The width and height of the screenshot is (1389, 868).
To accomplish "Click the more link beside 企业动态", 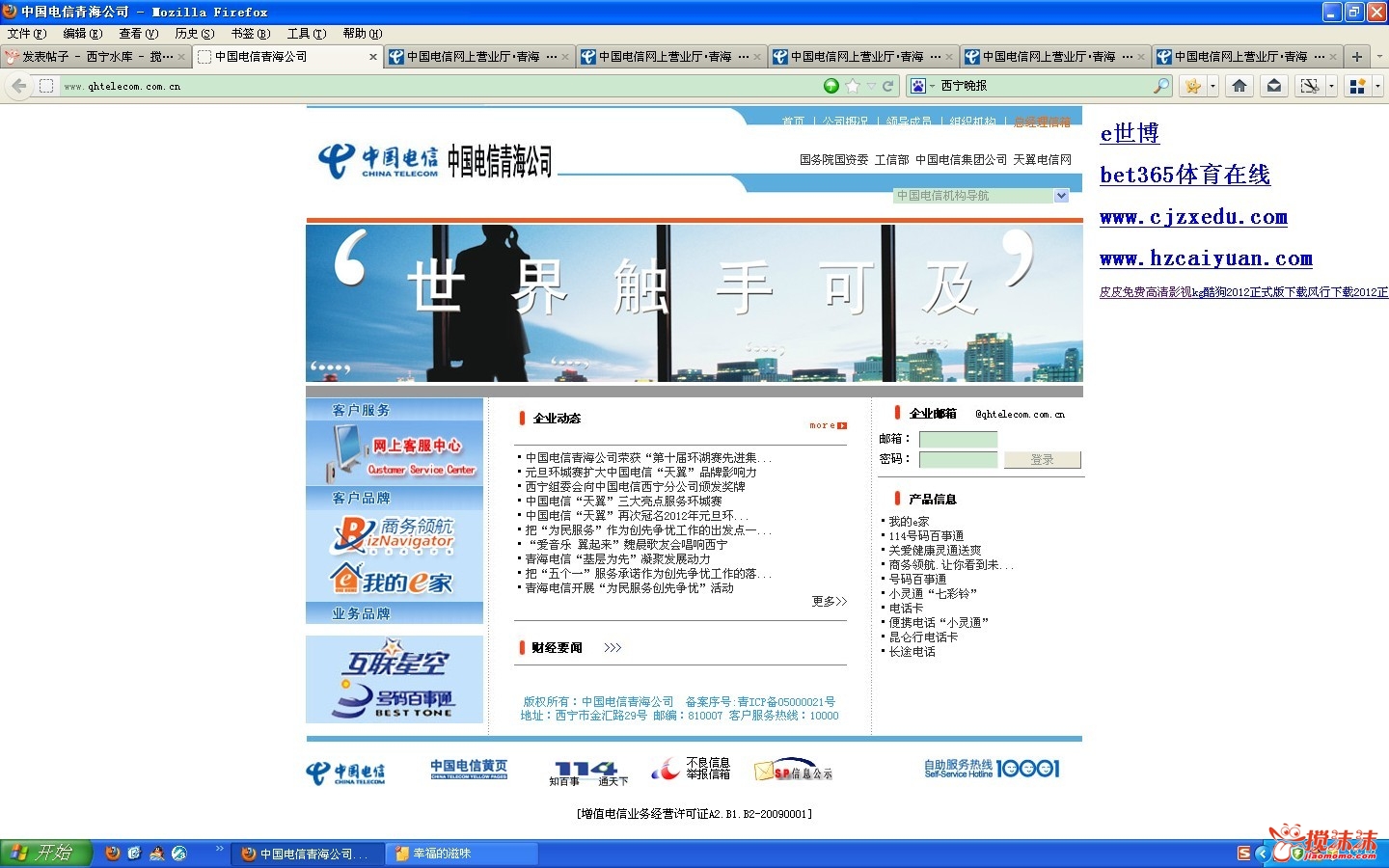I will coord(829,425).
